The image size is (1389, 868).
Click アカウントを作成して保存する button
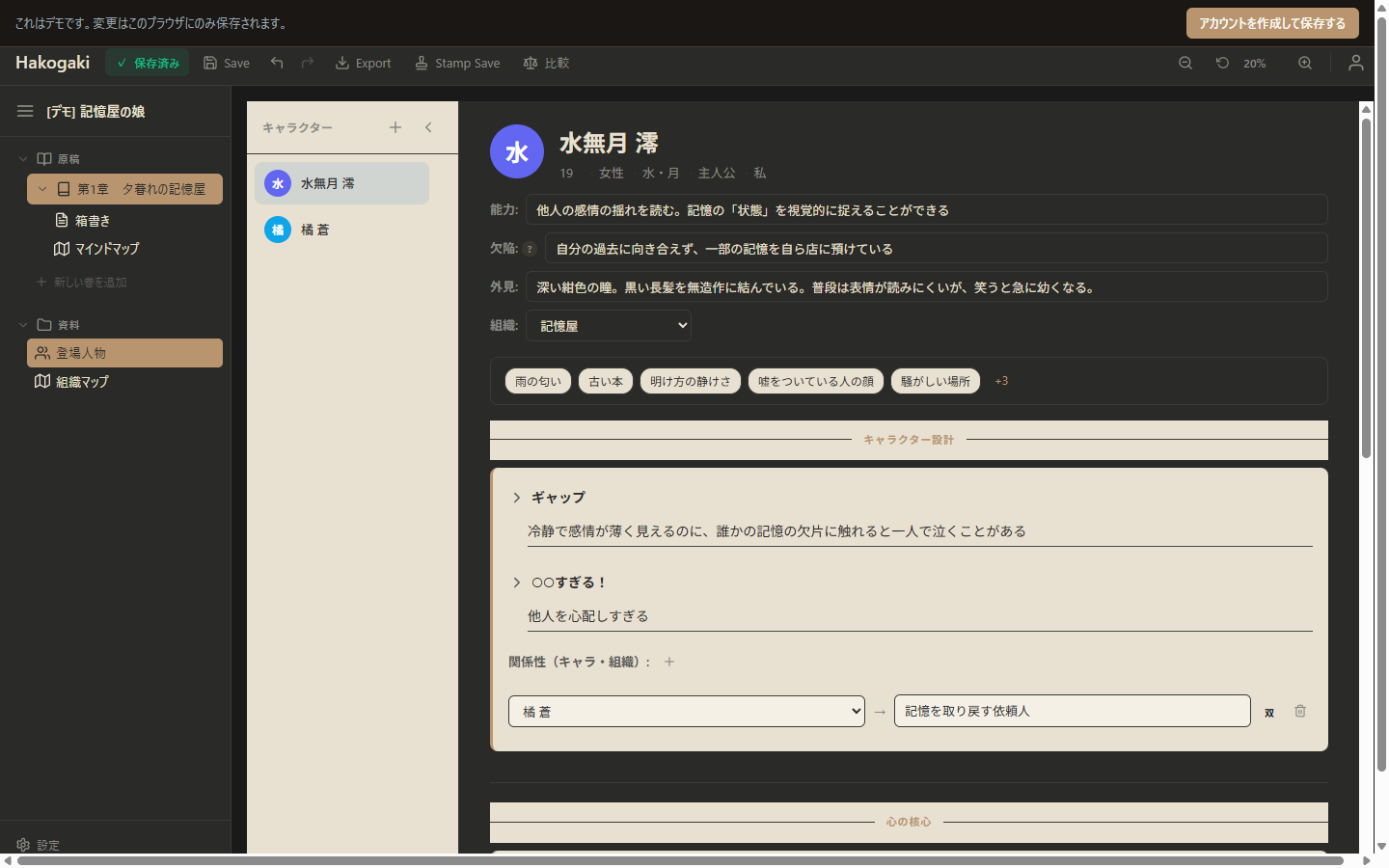pyautogui.click(x=1272, y=23)
